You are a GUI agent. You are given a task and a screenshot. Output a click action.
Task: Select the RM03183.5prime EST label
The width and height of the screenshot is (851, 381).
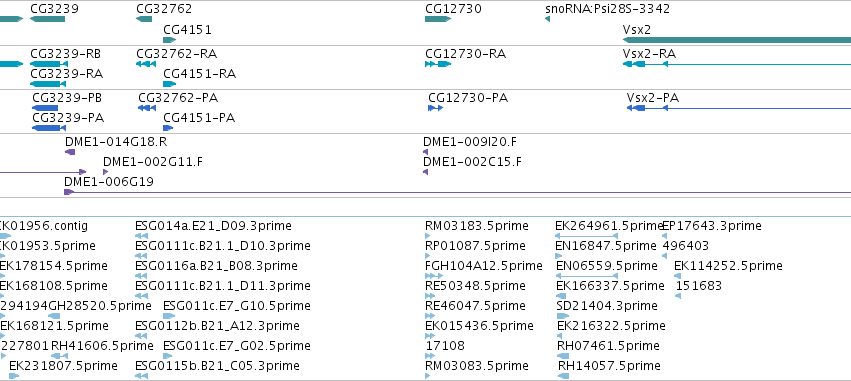click(x=477, y=225)
